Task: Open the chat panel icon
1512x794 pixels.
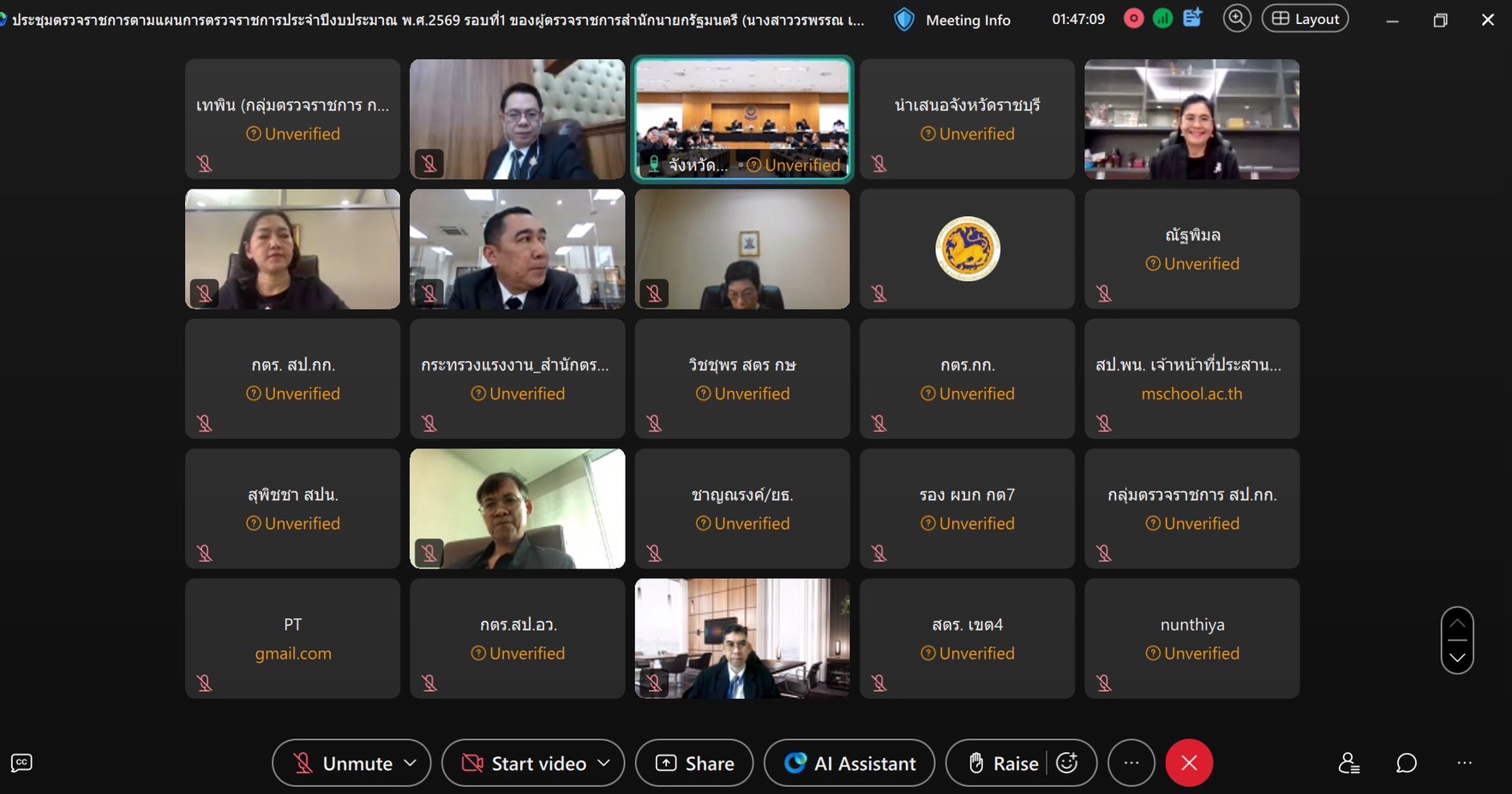Action: [1406, 763]
